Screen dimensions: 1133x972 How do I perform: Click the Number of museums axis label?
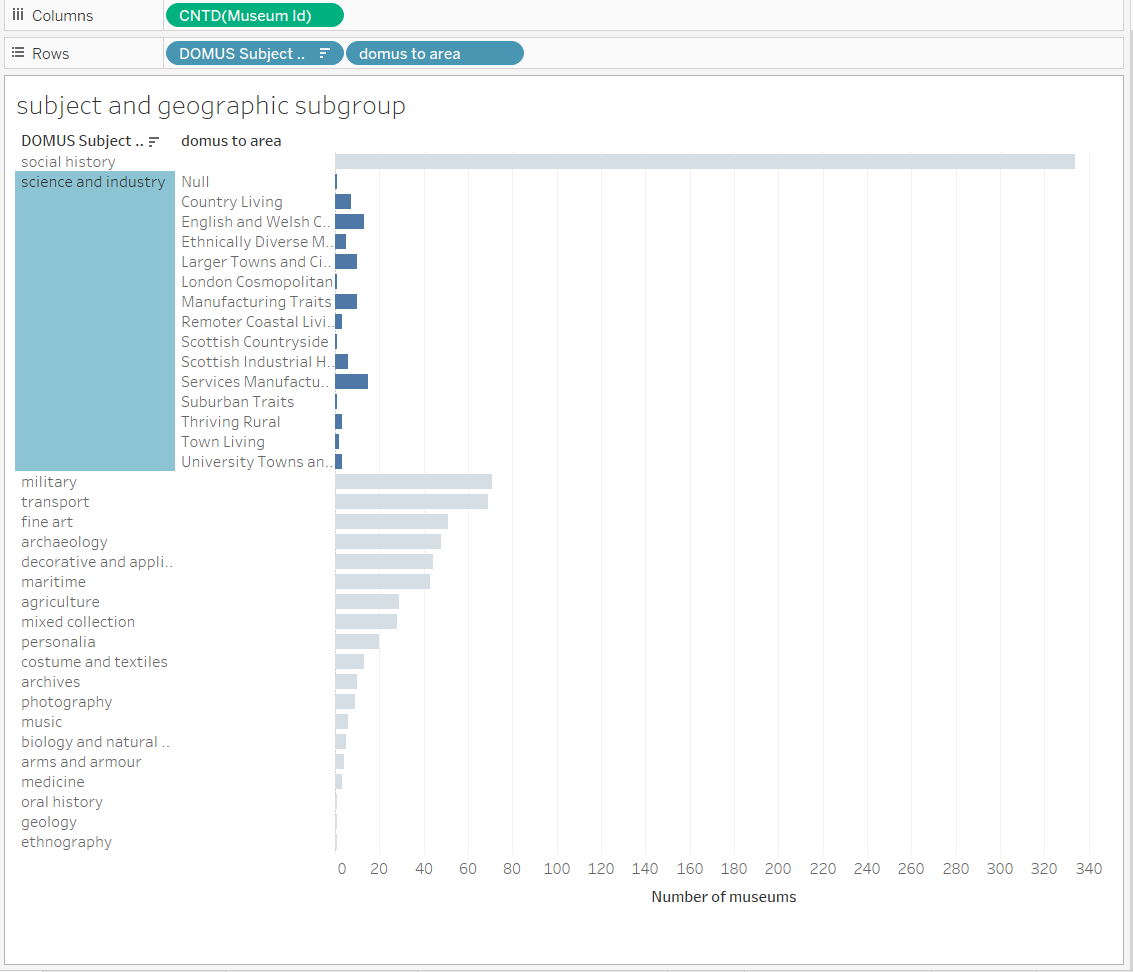point(724,896)
